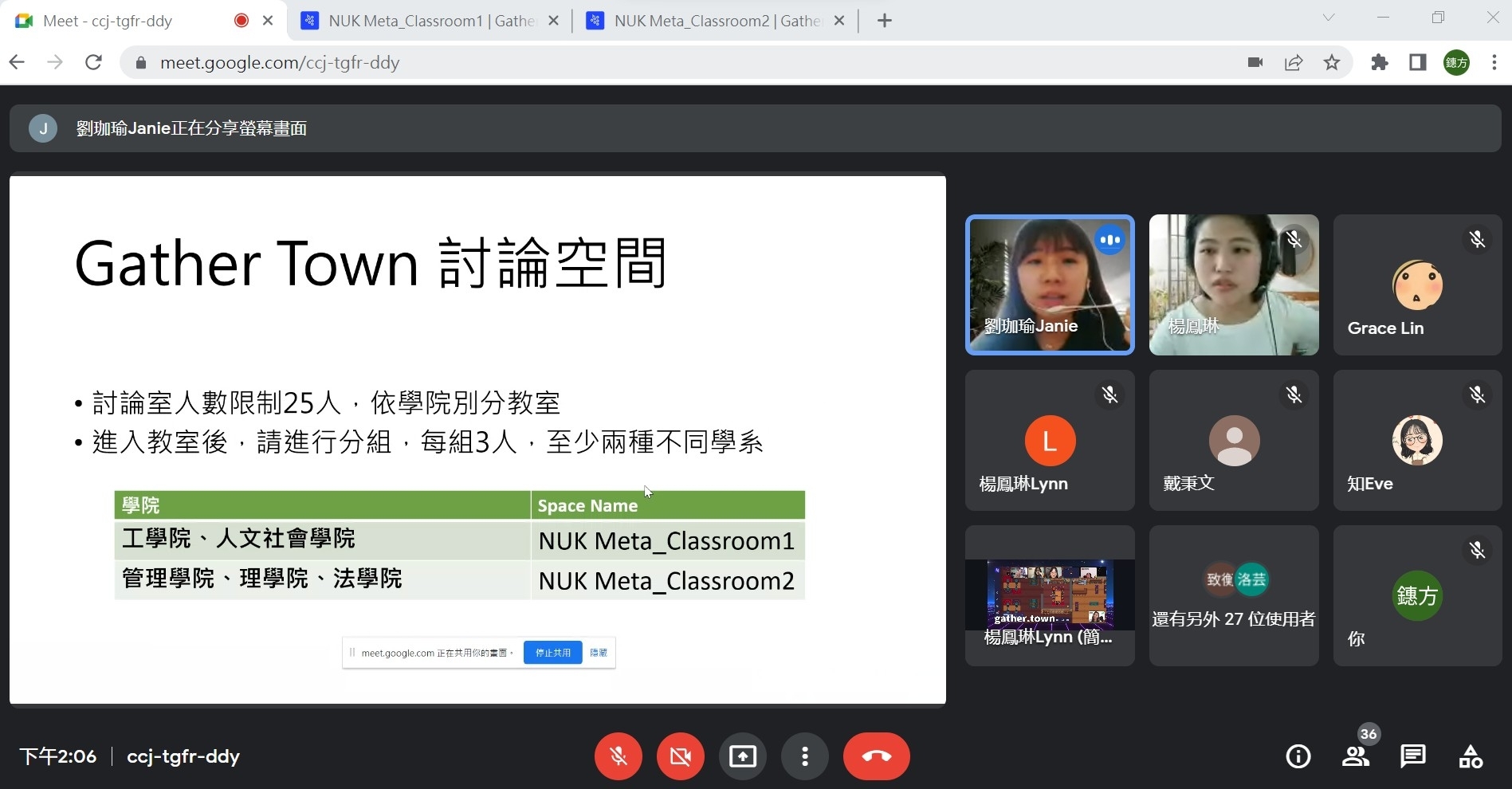The height and width of the screenshot is (789, 1512).
Task: Expand the tab search chevron
Action: point(1328,18)
